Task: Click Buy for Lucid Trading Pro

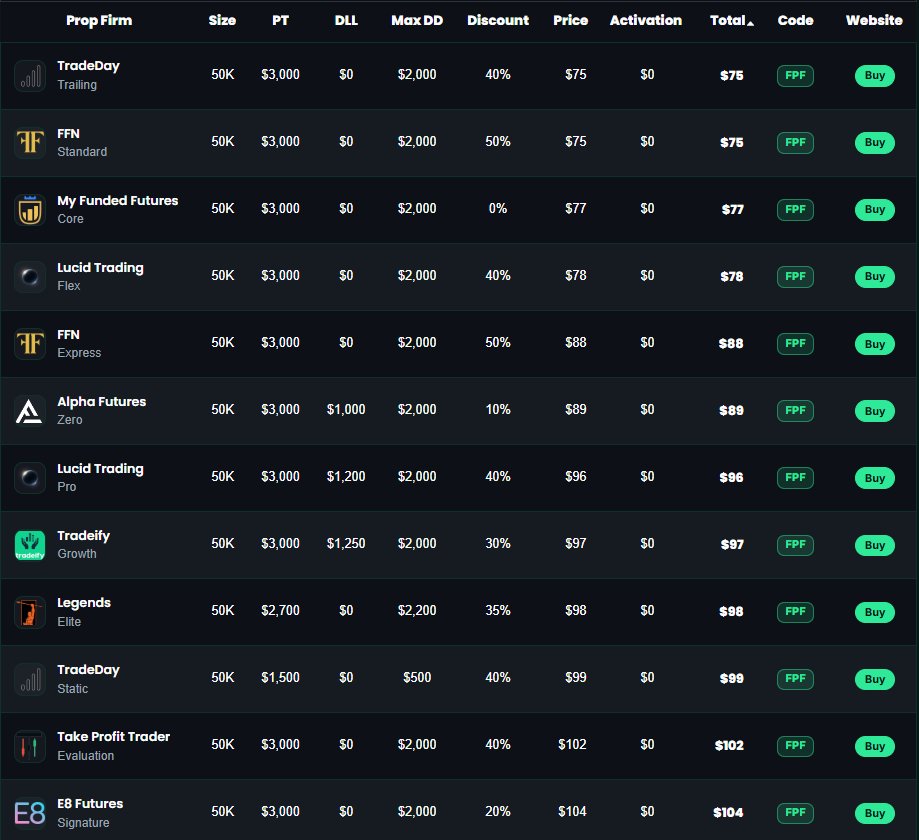Action: click(874, 477)
